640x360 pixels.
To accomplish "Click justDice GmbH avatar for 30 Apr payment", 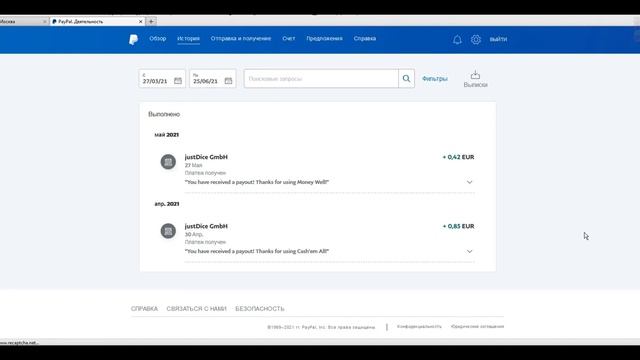I will (x=168, y=231).
